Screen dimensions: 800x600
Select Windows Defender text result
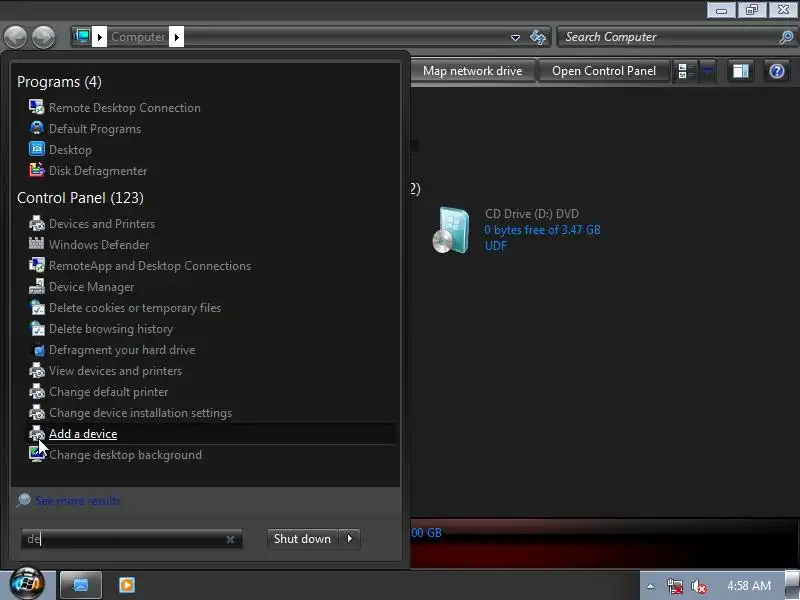(99, 245)
